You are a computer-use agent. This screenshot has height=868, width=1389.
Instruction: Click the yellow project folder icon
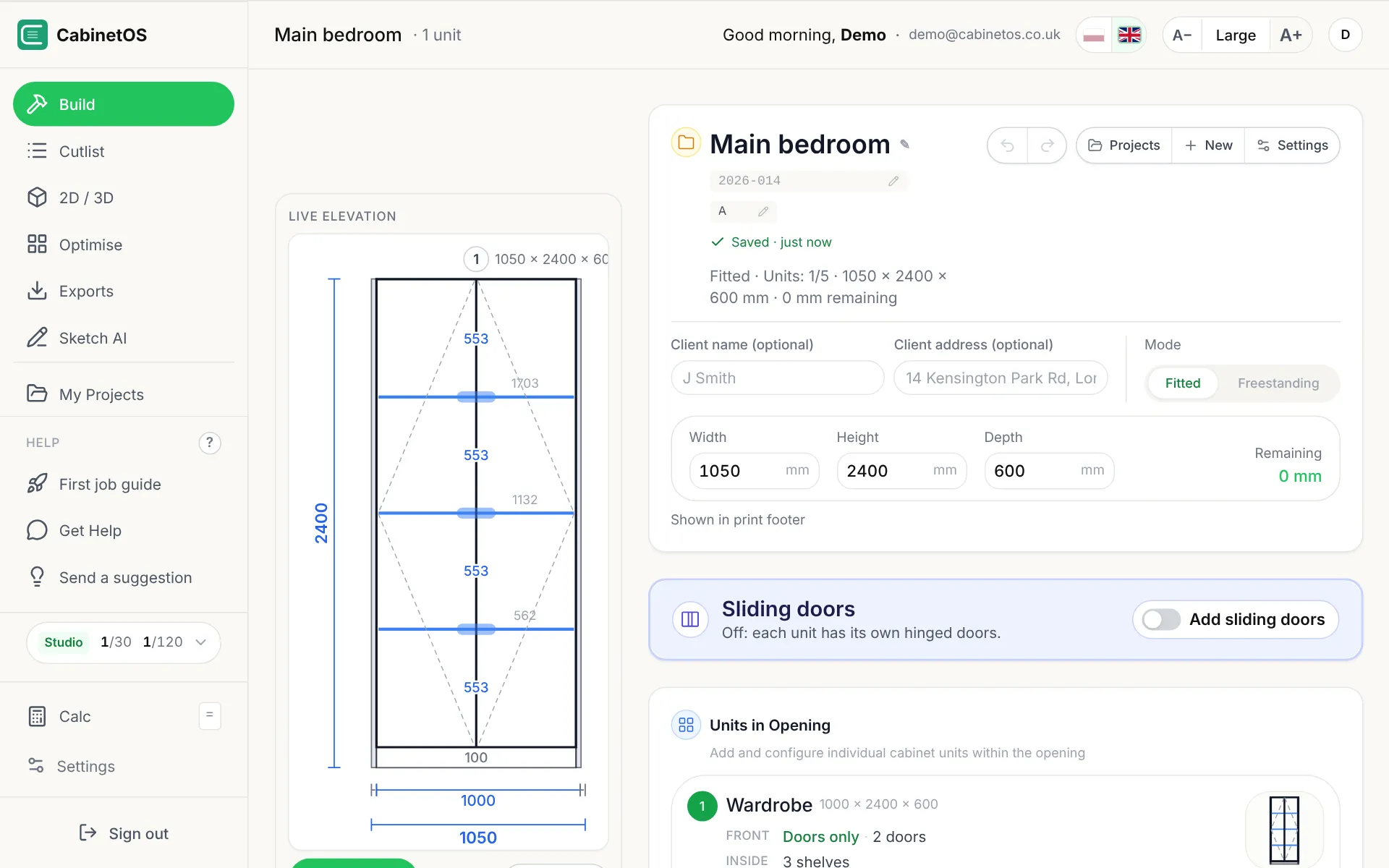coord(686,142)
